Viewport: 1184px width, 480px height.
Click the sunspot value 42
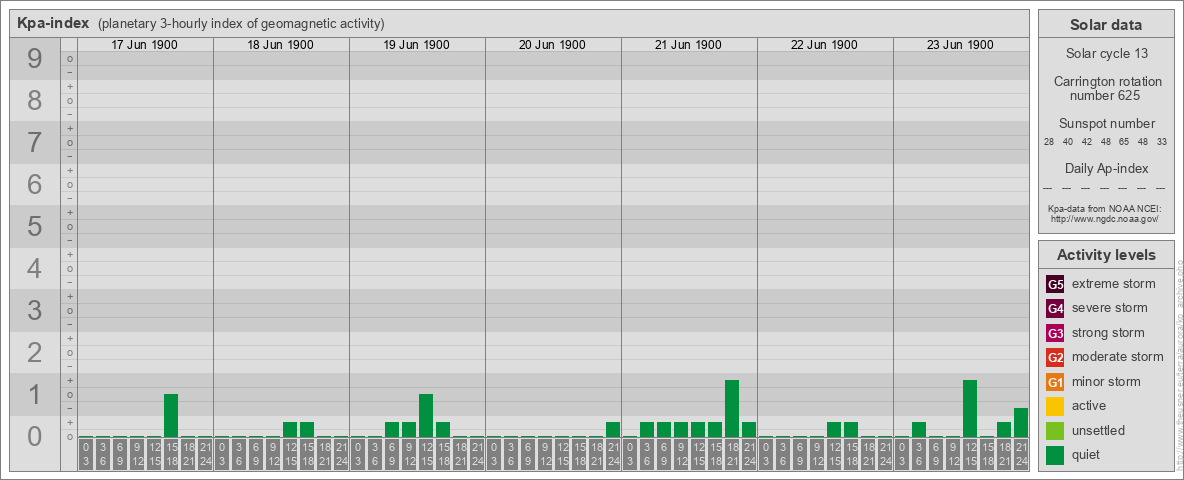tap(1087, 142)
